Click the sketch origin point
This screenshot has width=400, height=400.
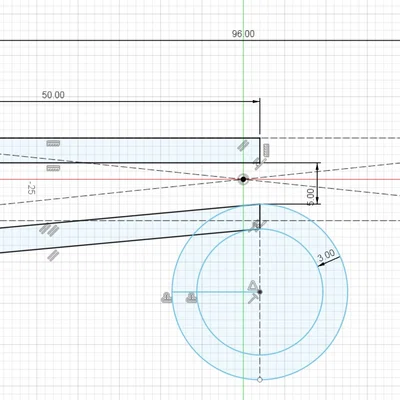pos(243,179)
